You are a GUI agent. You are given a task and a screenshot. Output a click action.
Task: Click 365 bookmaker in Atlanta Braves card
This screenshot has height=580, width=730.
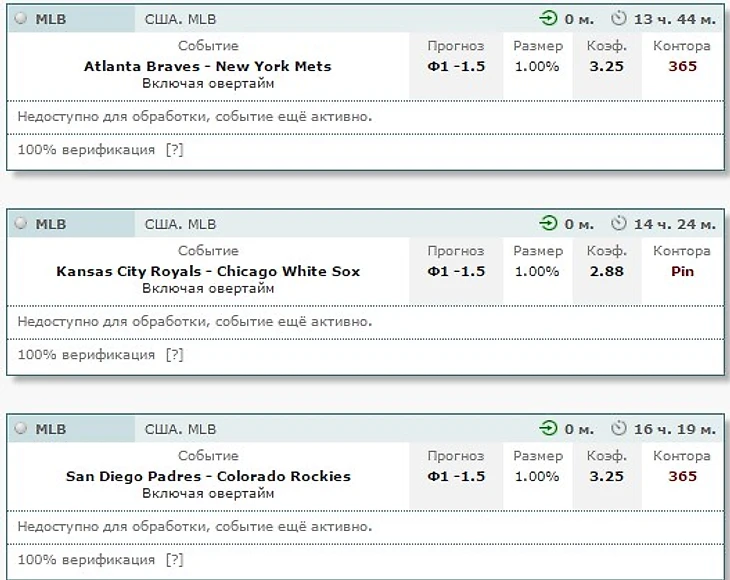coord(683,66)
